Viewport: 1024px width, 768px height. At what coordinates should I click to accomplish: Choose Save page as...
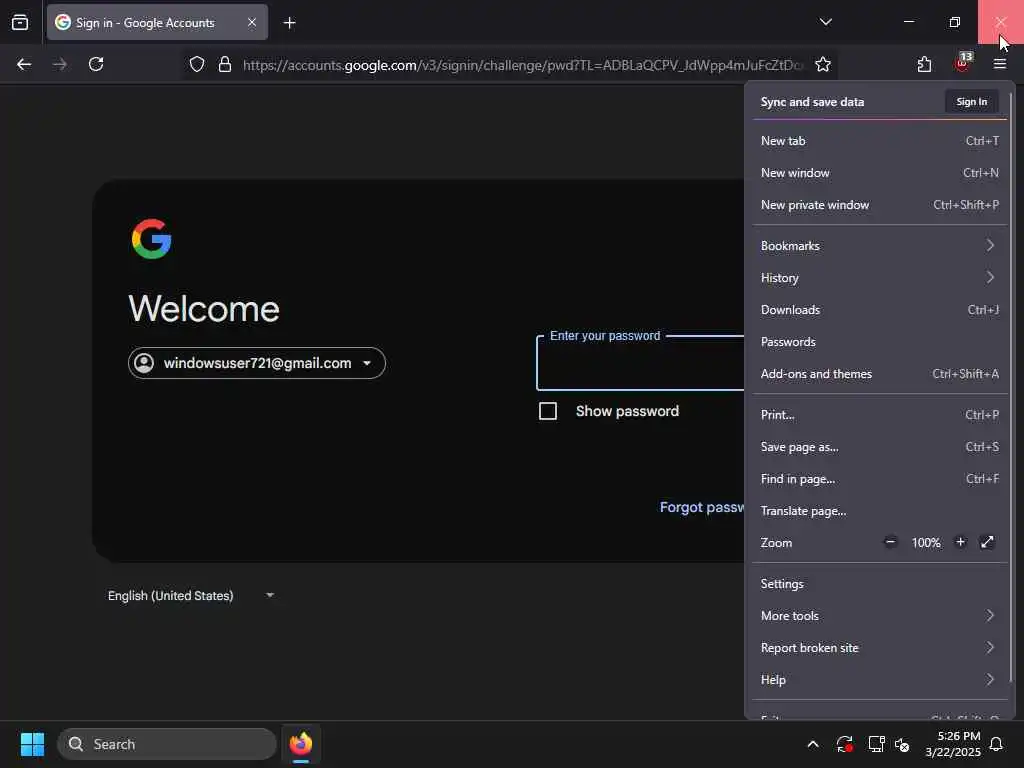pyautogui.click(x=880, y=447)
